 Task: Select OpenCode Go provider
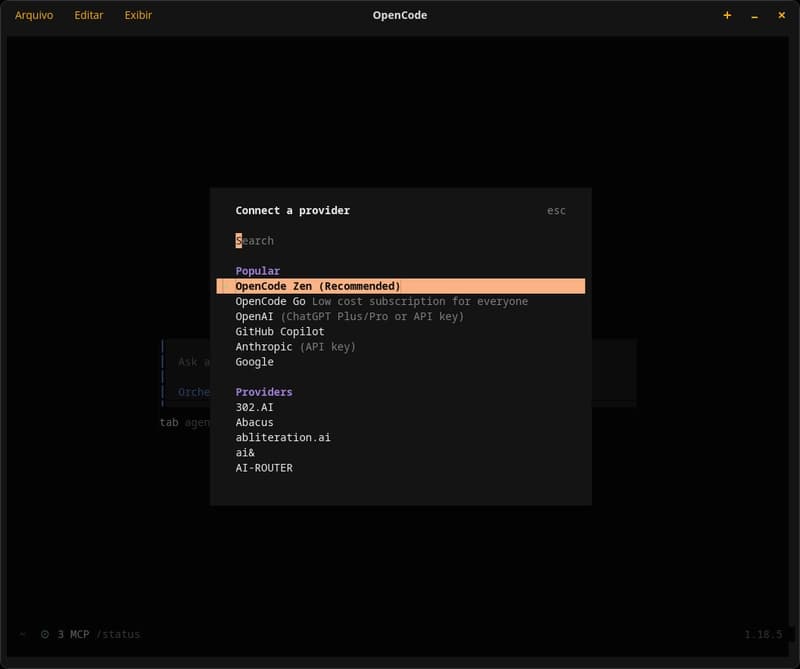(401, 302)
